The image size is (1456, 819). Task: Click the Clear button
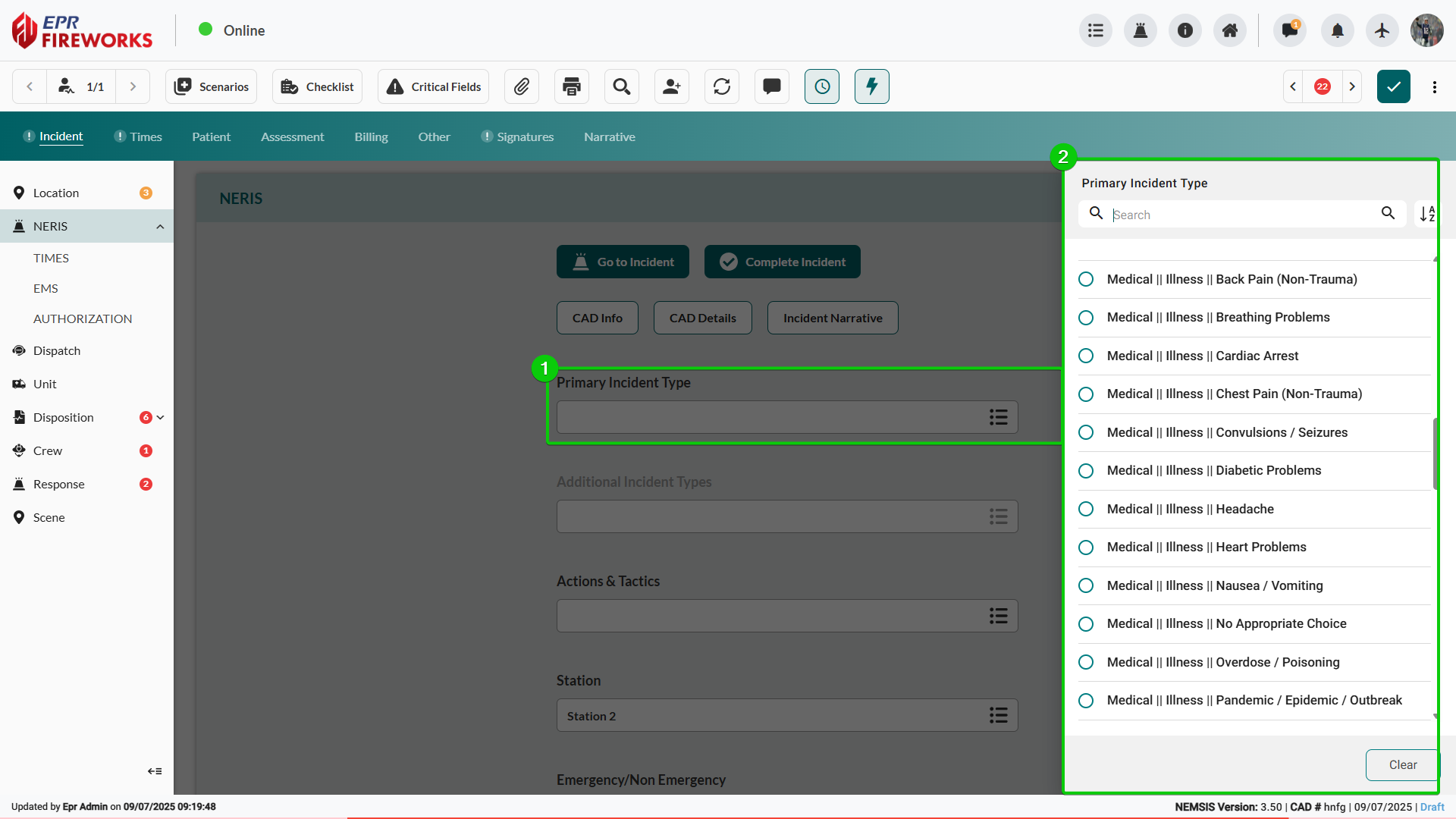tap(1402, 764)
